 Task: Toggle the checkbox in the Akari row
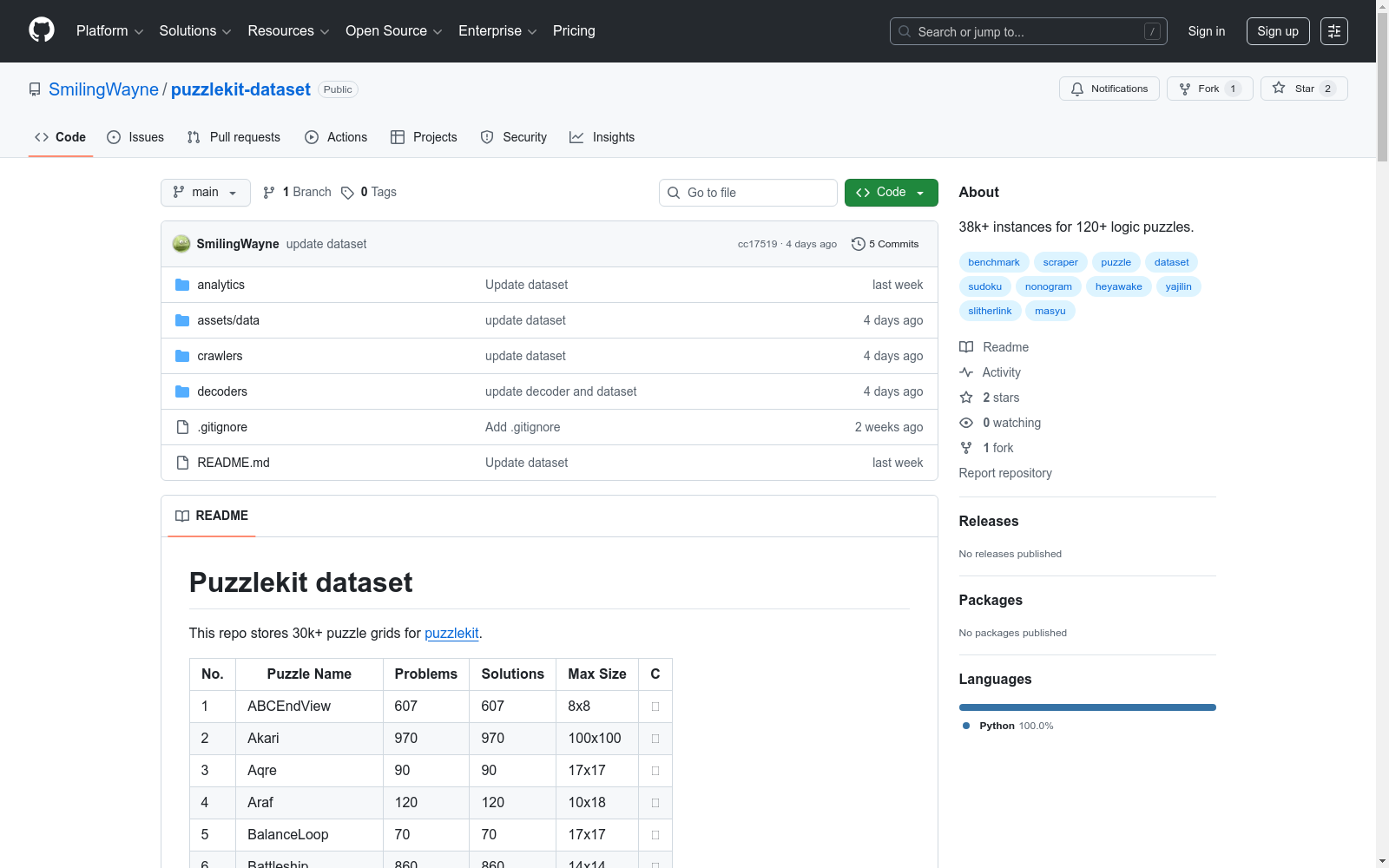tap(655, 739)
